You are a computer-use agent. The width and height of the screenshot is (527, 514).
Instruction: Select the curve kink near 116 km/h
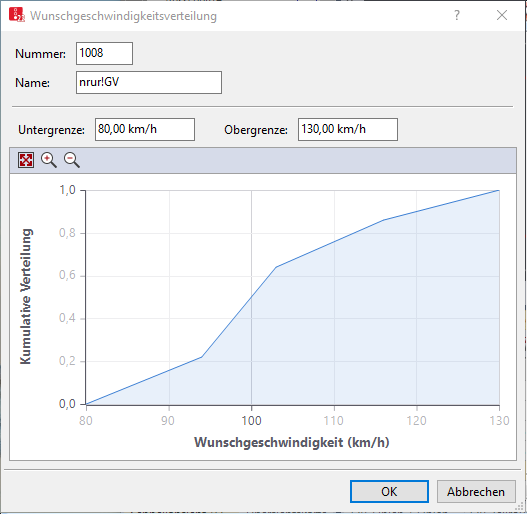point(384,220)
